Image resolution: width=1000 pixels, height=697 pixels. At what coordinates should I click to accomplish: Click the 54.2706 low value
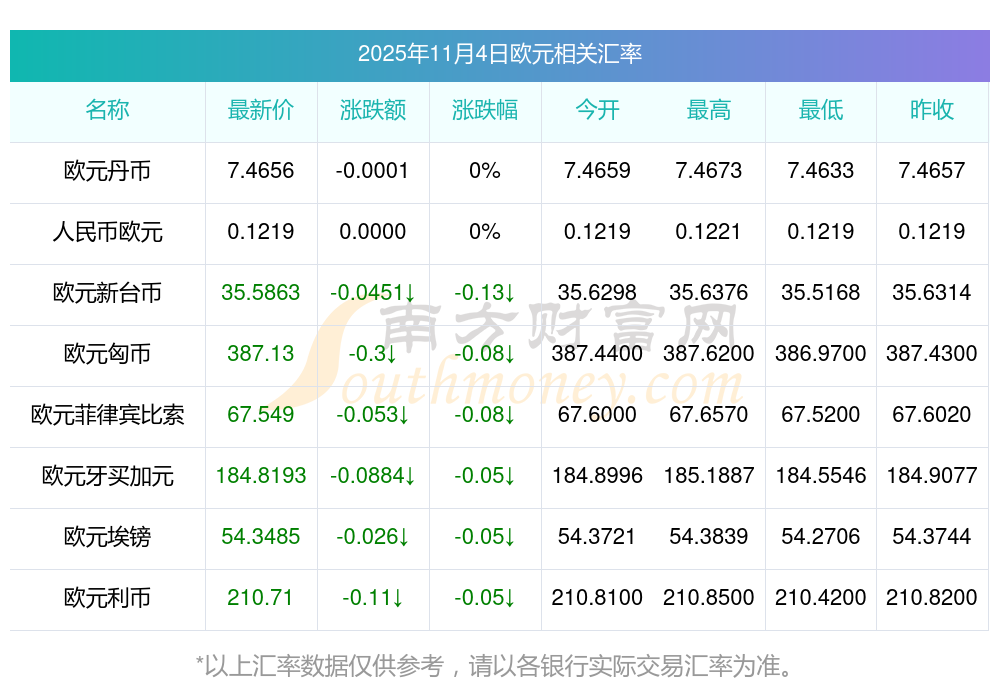click(x=821, y=536)
